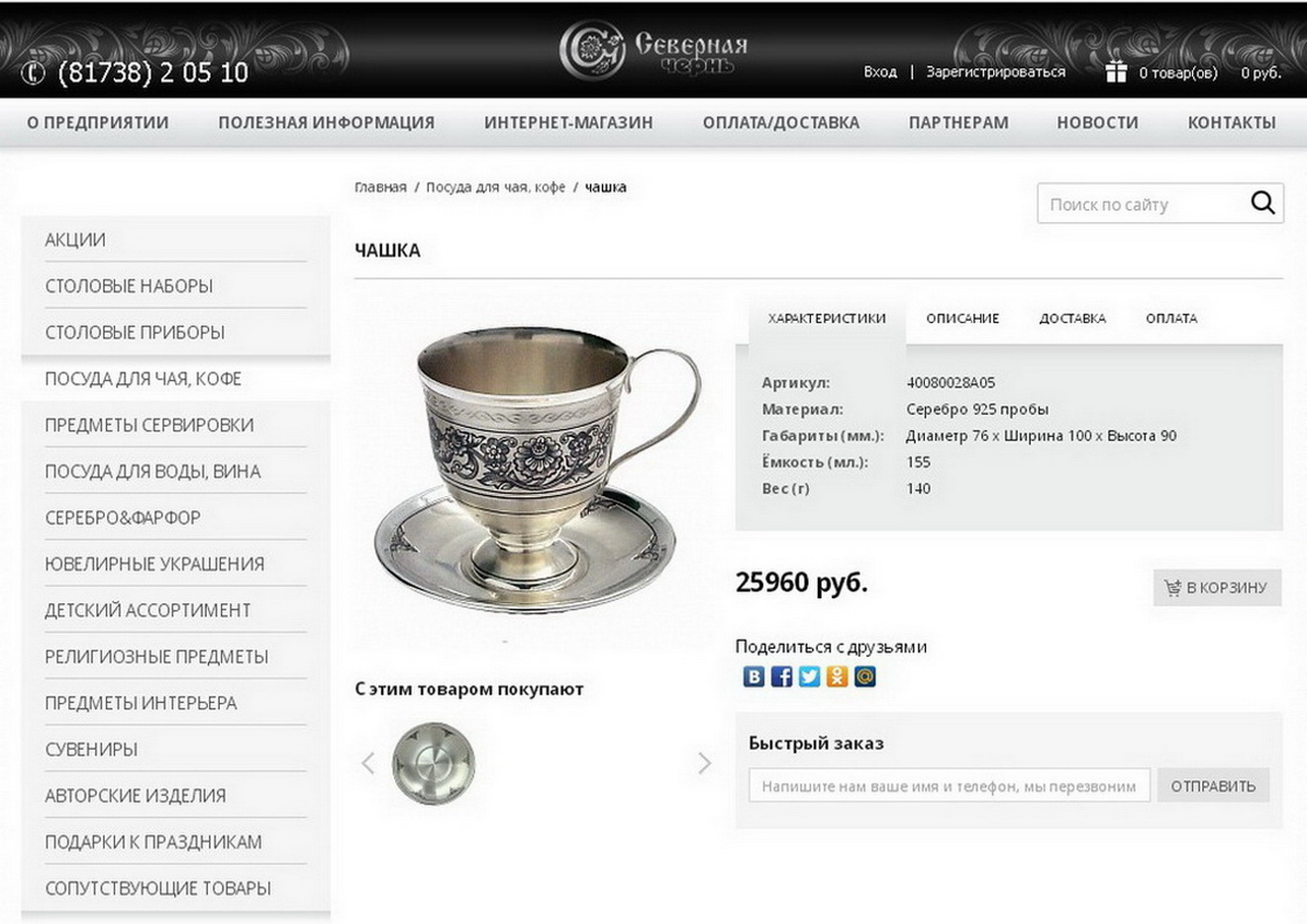1307x924 pixels.
Task: Open Интернет-магазин menu item
Action: (x=568, y=123)
